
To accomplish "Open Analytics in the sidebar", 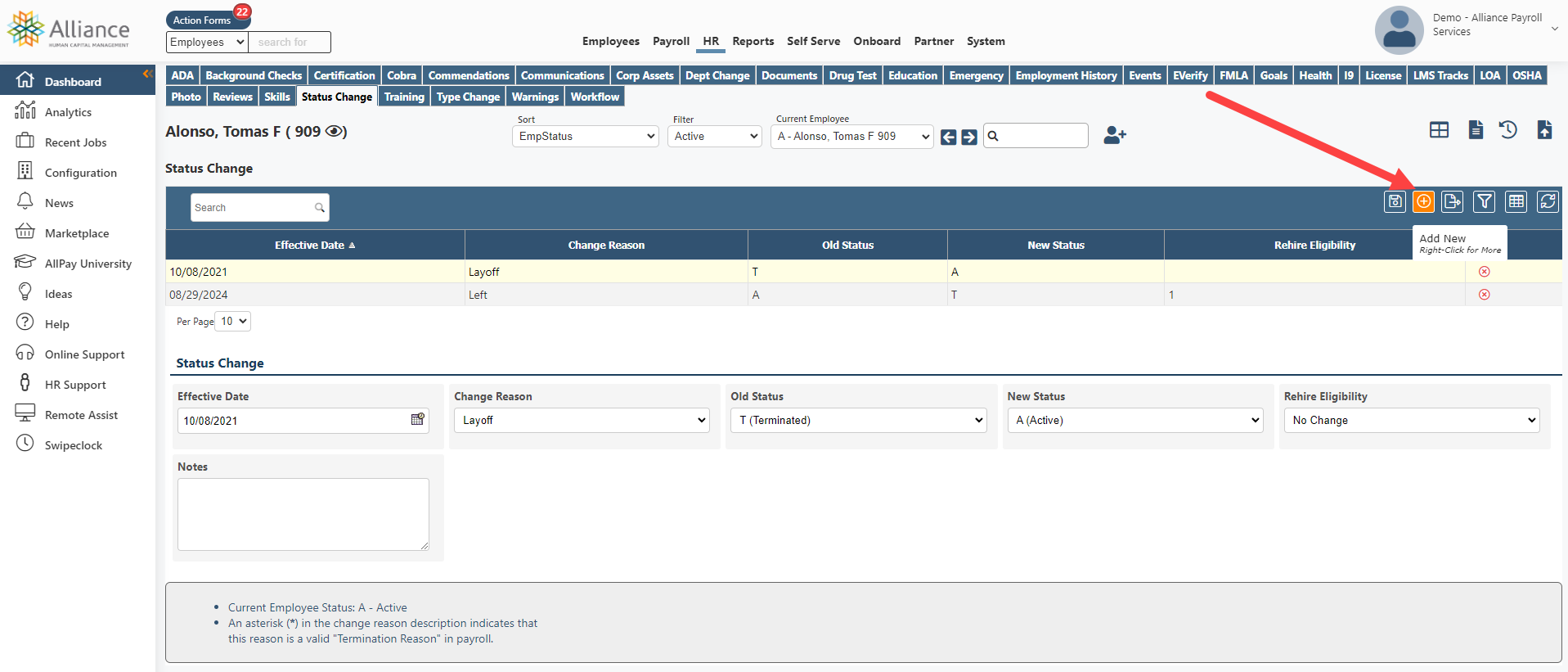I will tap(68, 112).
